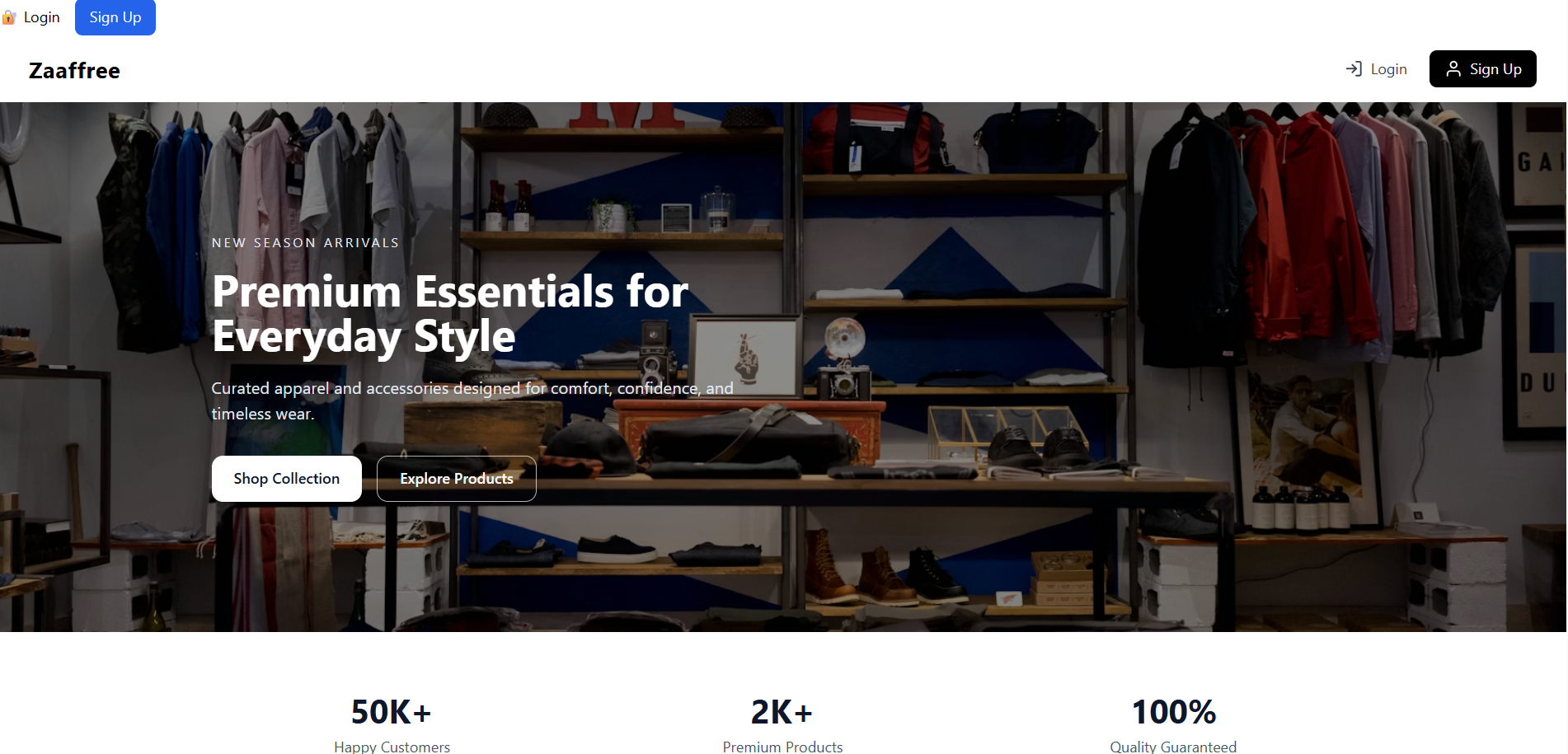Click the Premium Products stat label

[x=782, y=747]
